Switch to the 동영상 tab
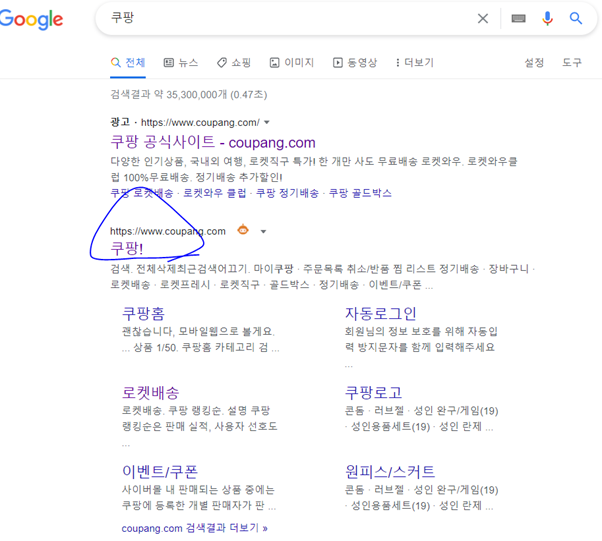The height and width of the screenshot is (541, 602). point(355,63)
